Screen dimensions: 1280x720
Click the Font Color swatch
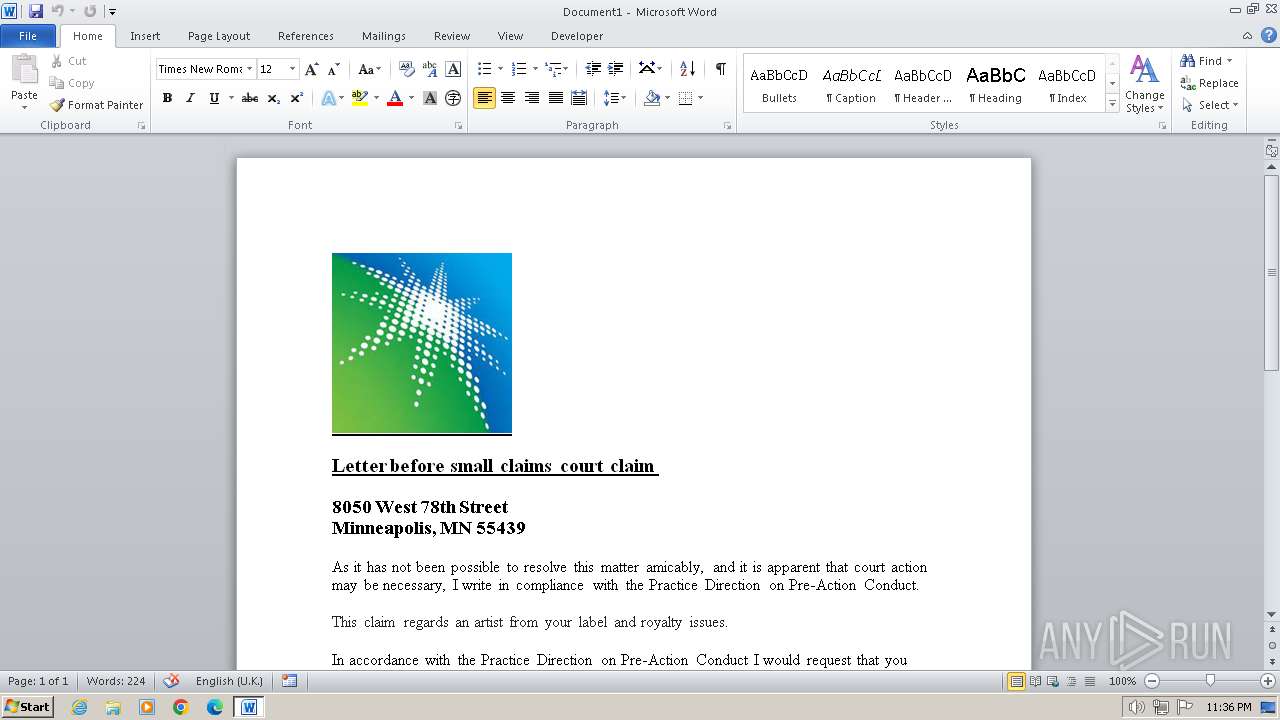[x=395, y=98]
